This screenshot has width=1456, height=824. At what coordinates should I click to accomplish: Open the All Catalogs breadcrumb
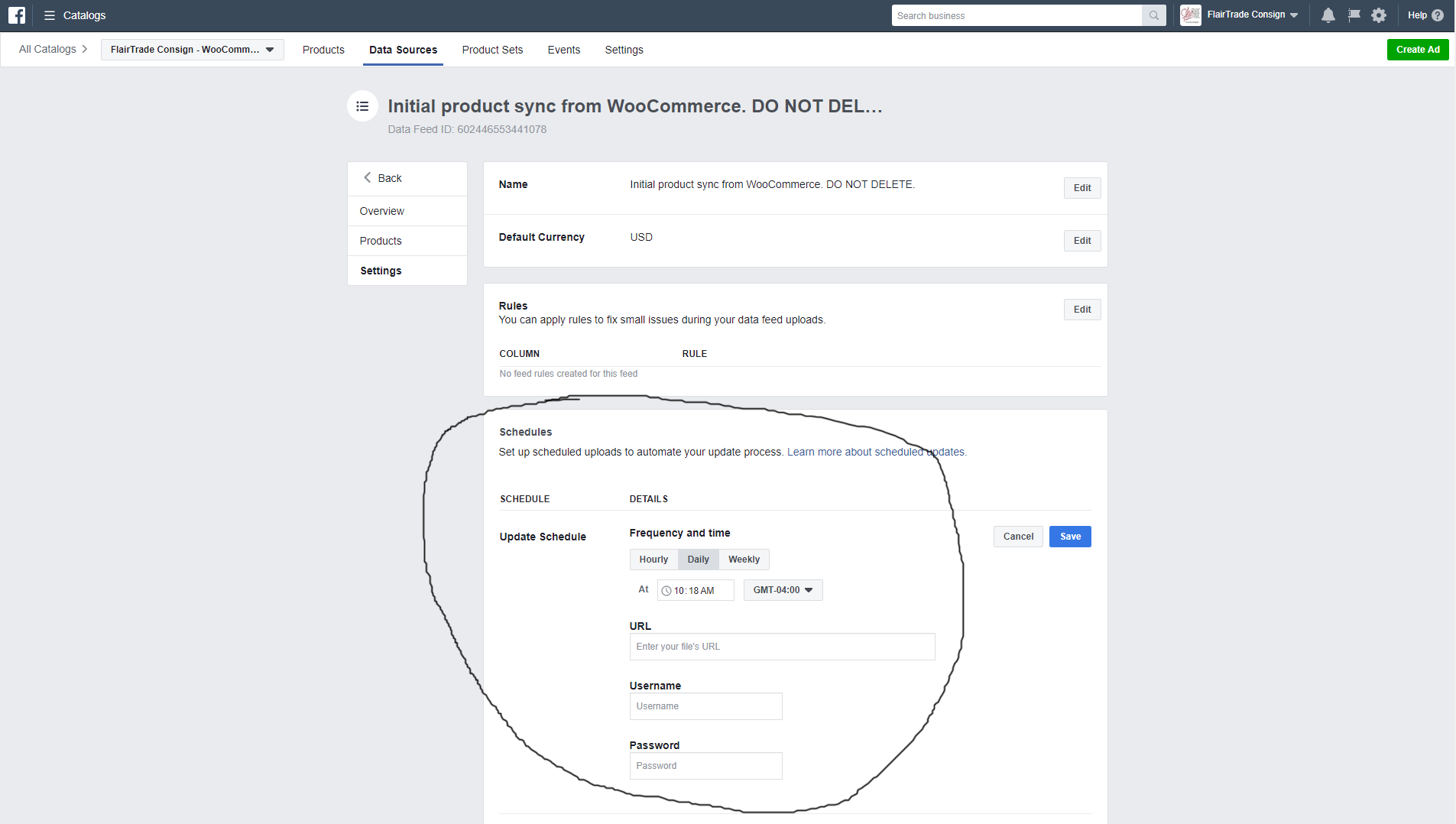47,50
